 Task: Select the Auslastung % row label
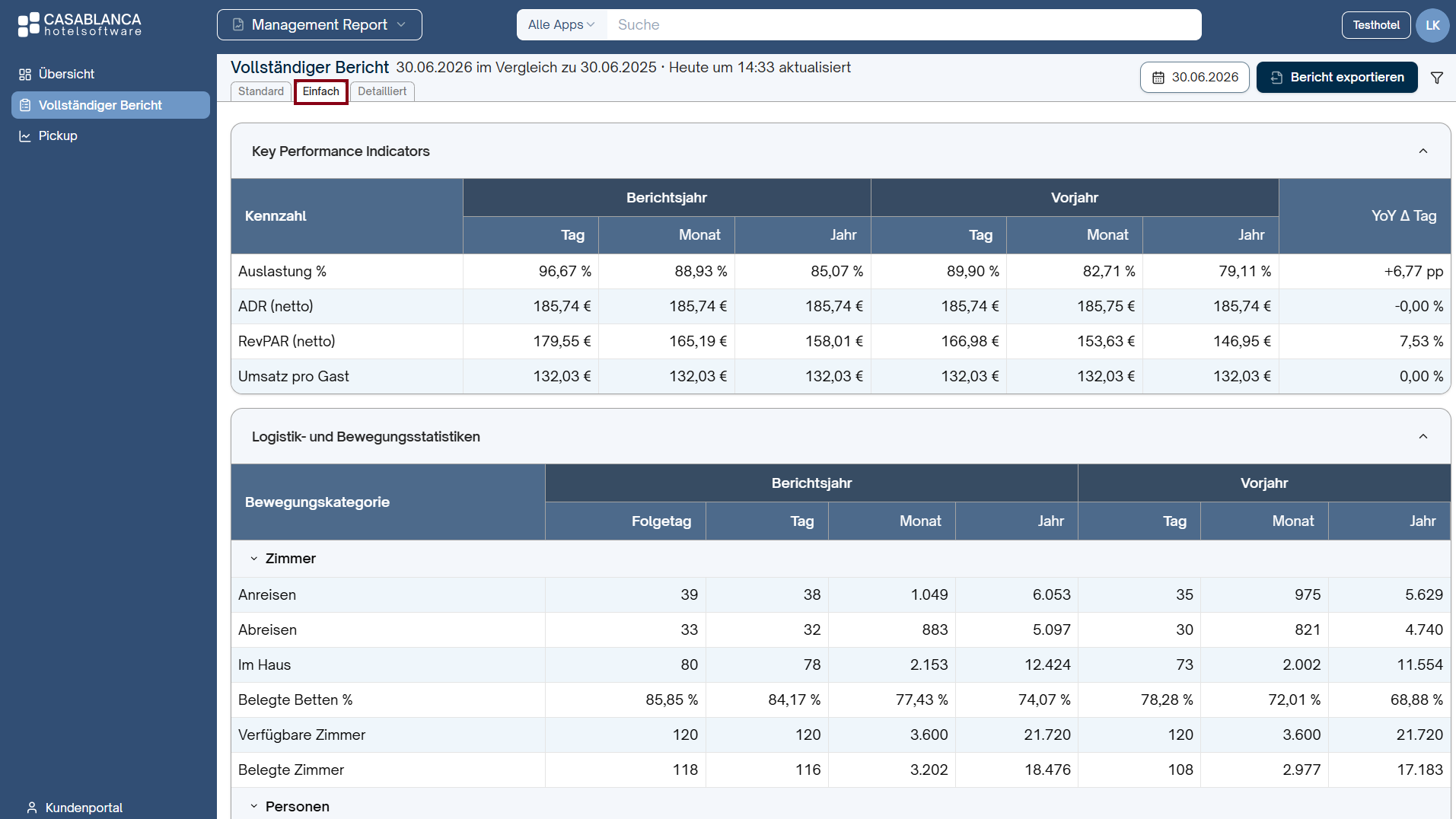coord(282,272)
